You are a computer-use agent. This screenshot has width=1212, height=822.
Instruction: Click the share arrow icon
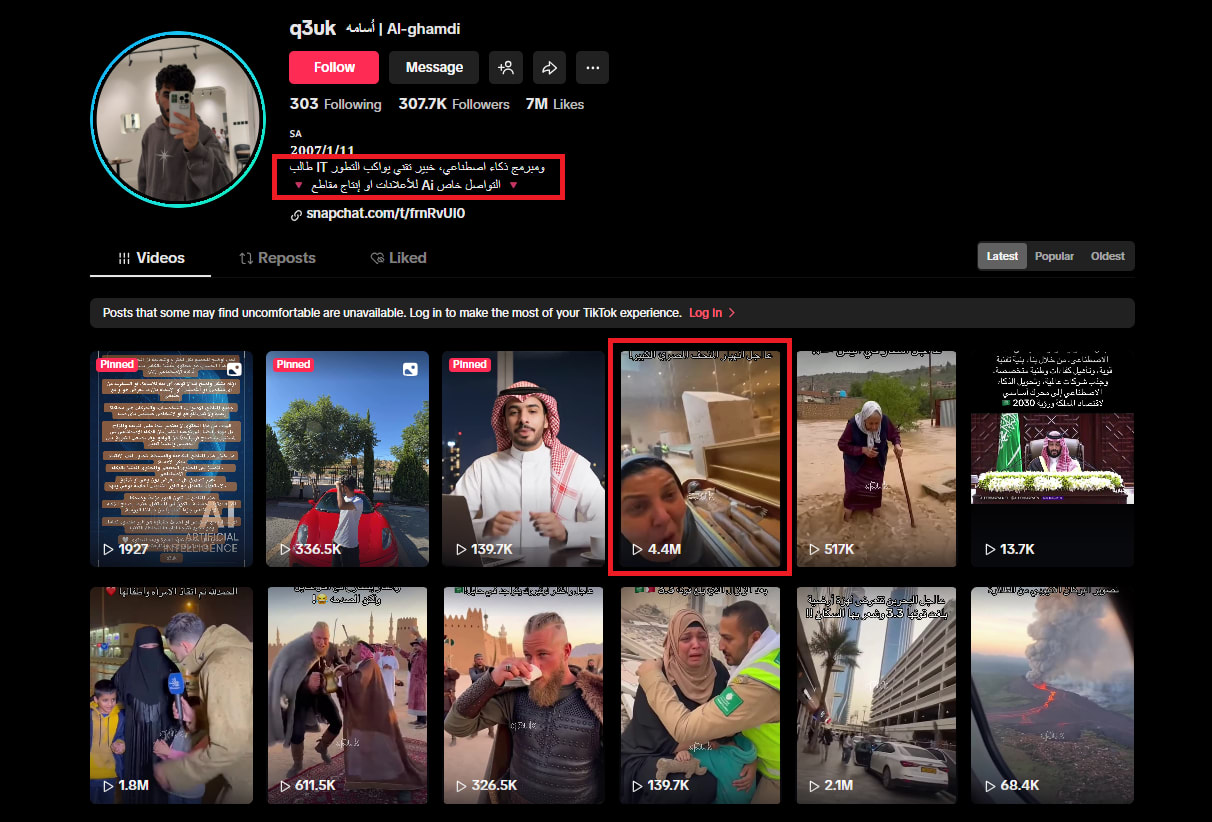pyautogui.click(x=549, y=67)
